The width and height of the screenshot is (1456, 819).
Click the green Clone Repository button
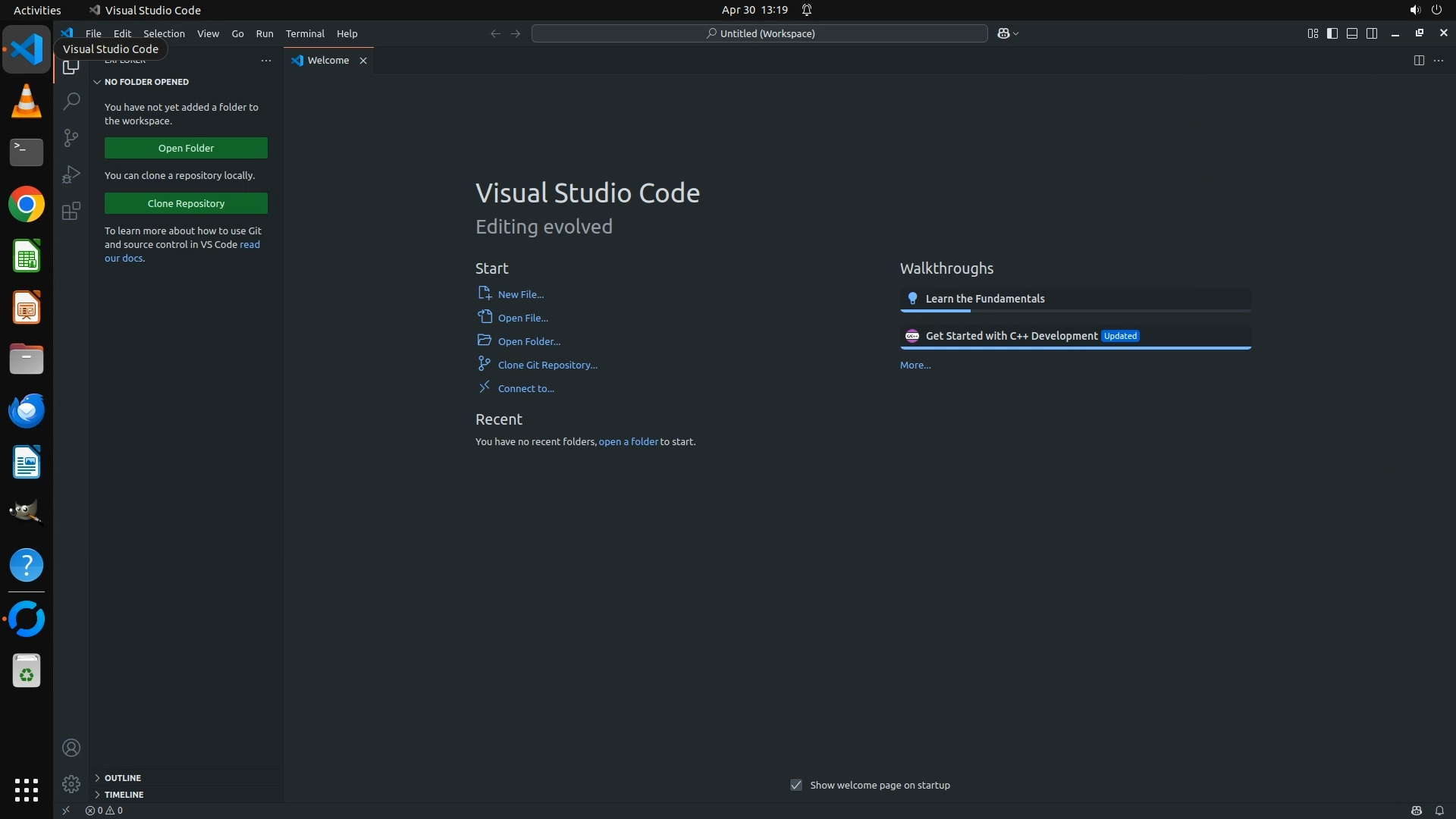click(x=186, y=203)
